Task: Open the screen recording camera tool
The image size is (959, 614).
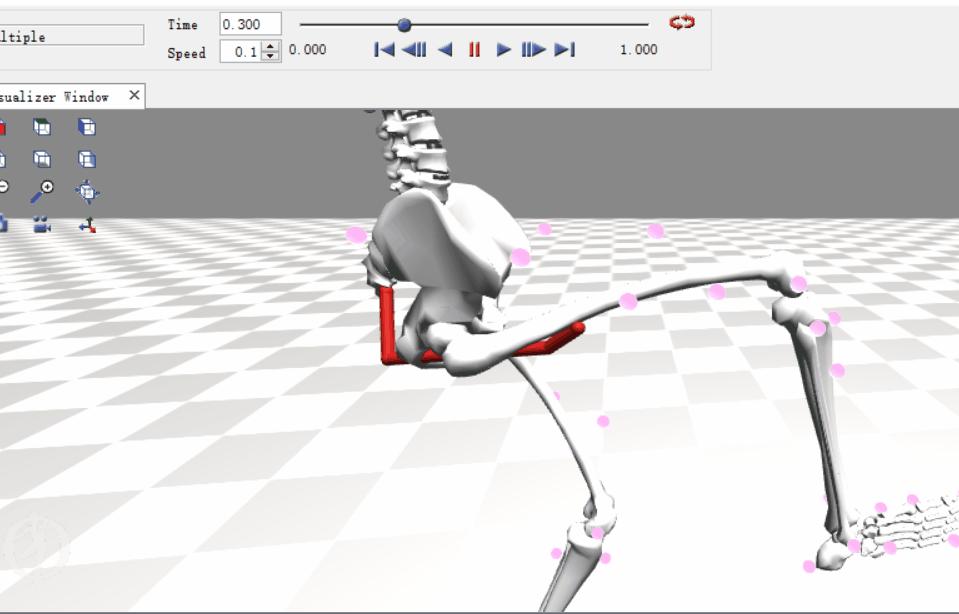Action: coord(42,224)
